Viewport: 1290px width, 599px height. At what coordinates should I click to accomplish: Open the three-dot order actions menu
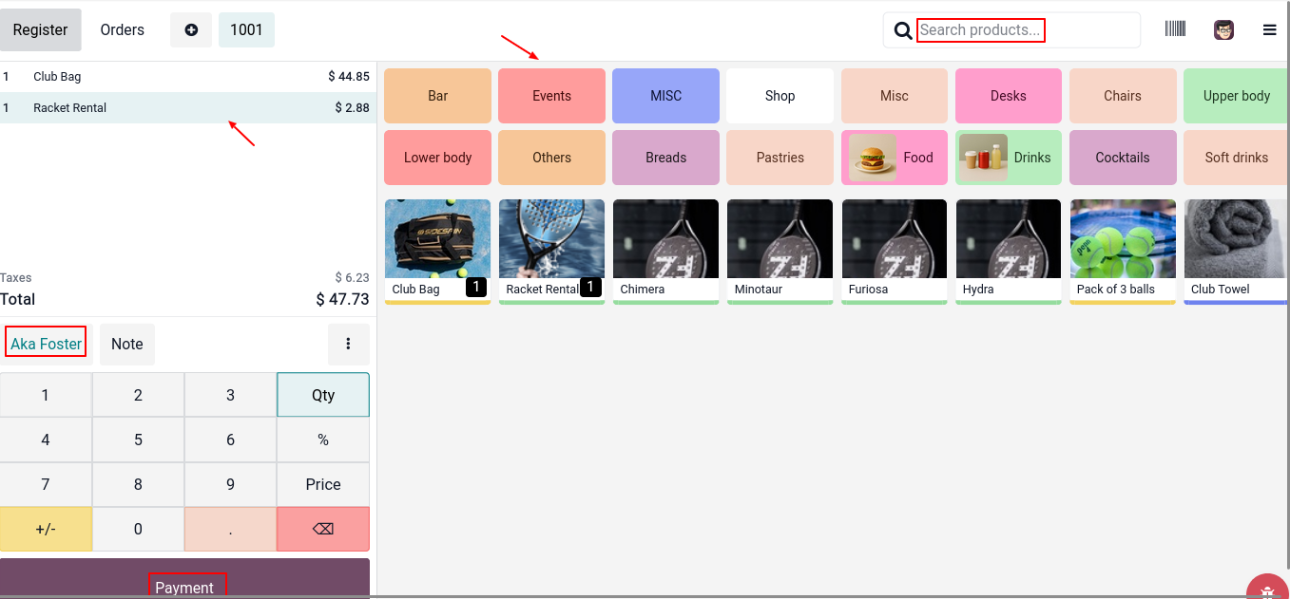click(x=348, y=344)
